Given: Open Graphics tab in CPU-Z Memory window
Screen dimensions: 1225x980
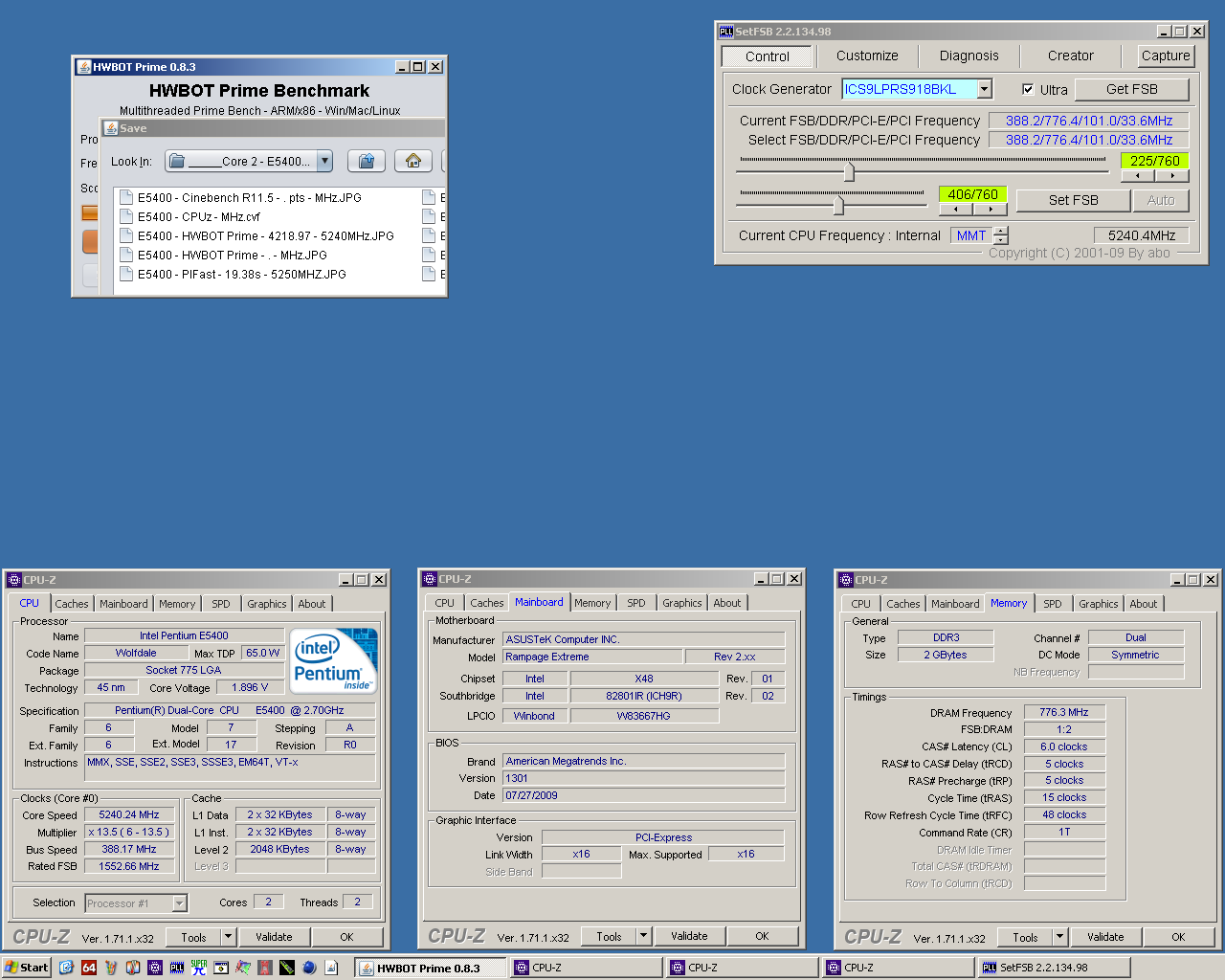Looking at the screenshot, I should 1098,604.
